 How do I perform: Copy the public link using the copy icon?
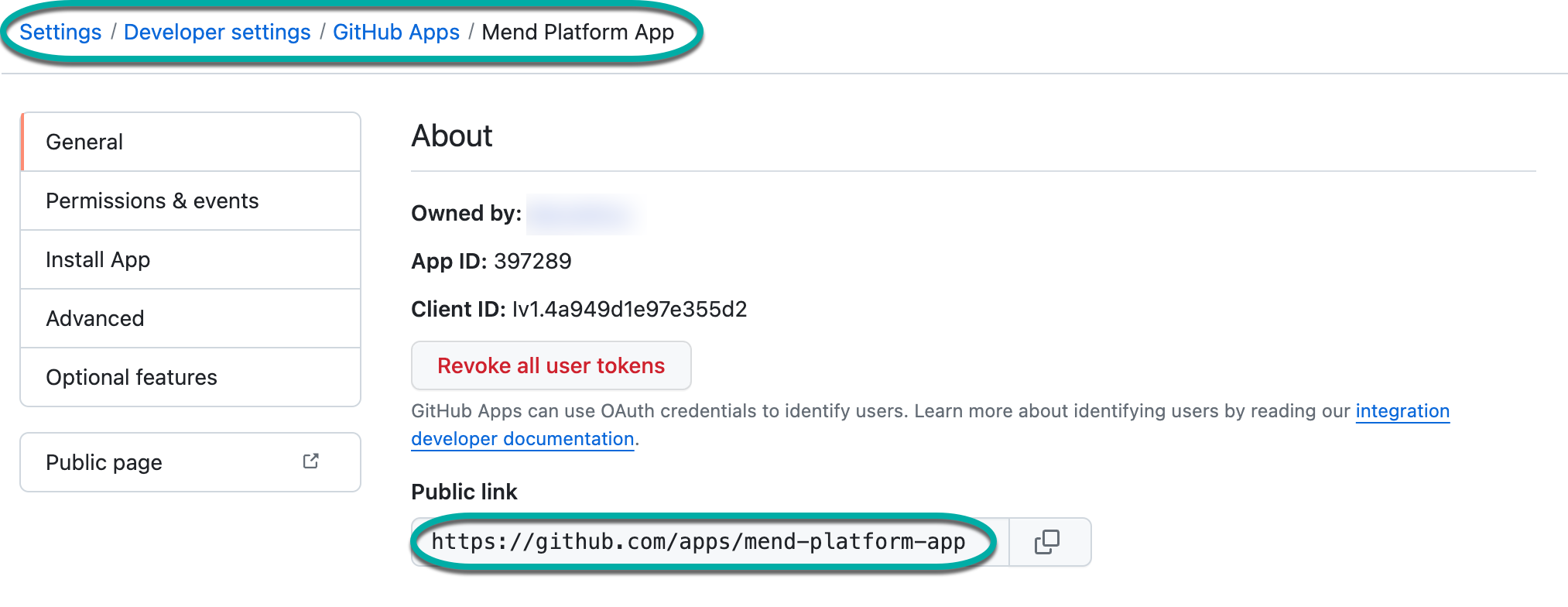[x=1047, y=542]
